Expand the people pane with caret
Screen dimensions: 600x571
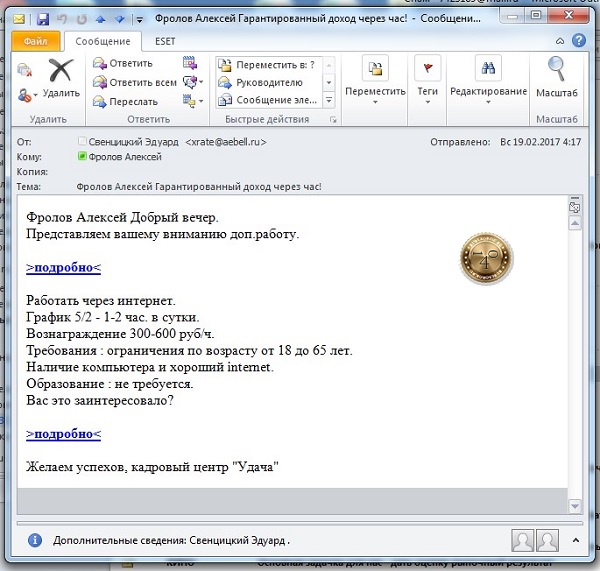[x=576, y=540]
